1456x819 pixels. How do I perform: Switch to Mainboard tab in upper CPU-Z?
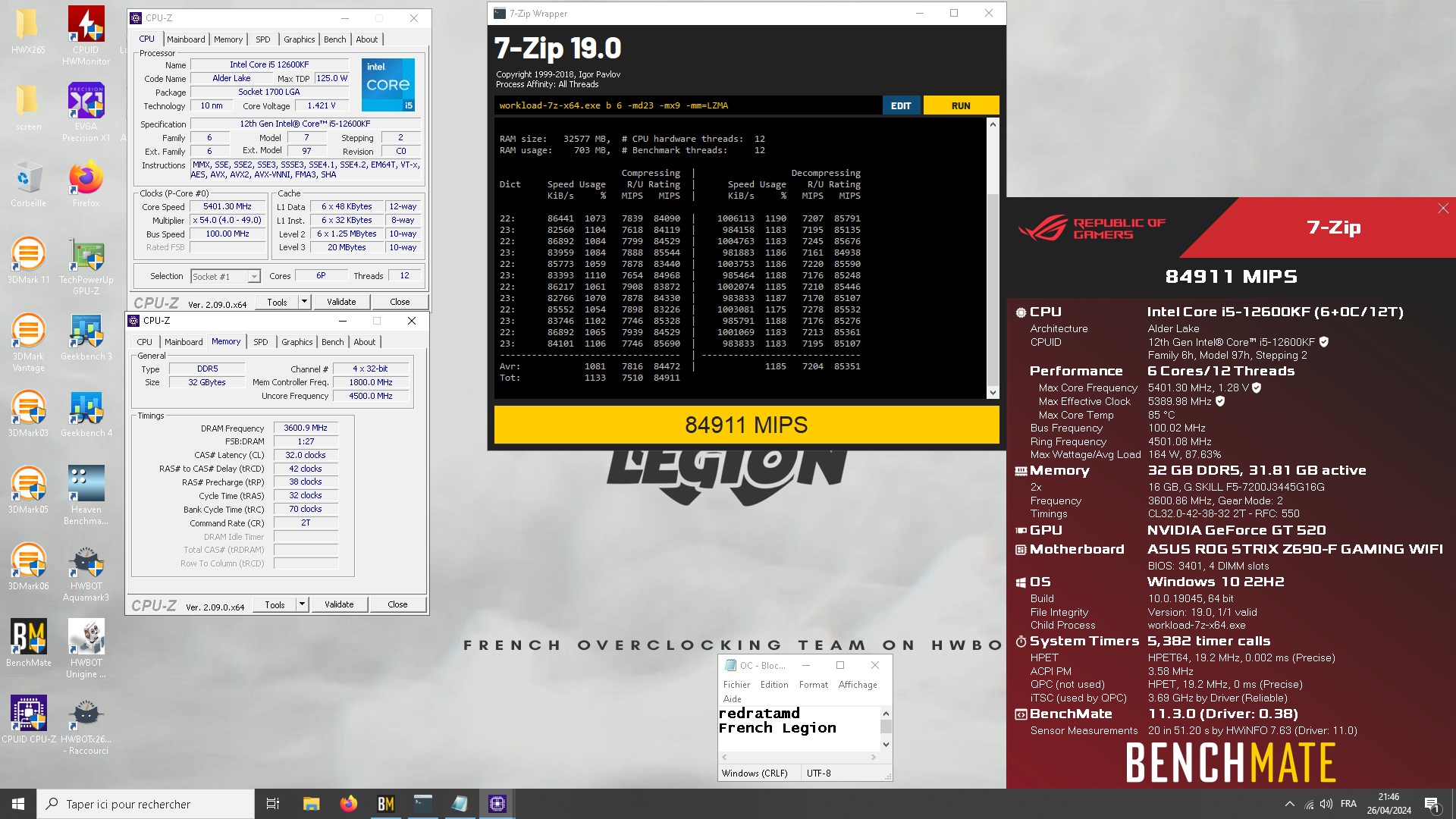[186, 39]
